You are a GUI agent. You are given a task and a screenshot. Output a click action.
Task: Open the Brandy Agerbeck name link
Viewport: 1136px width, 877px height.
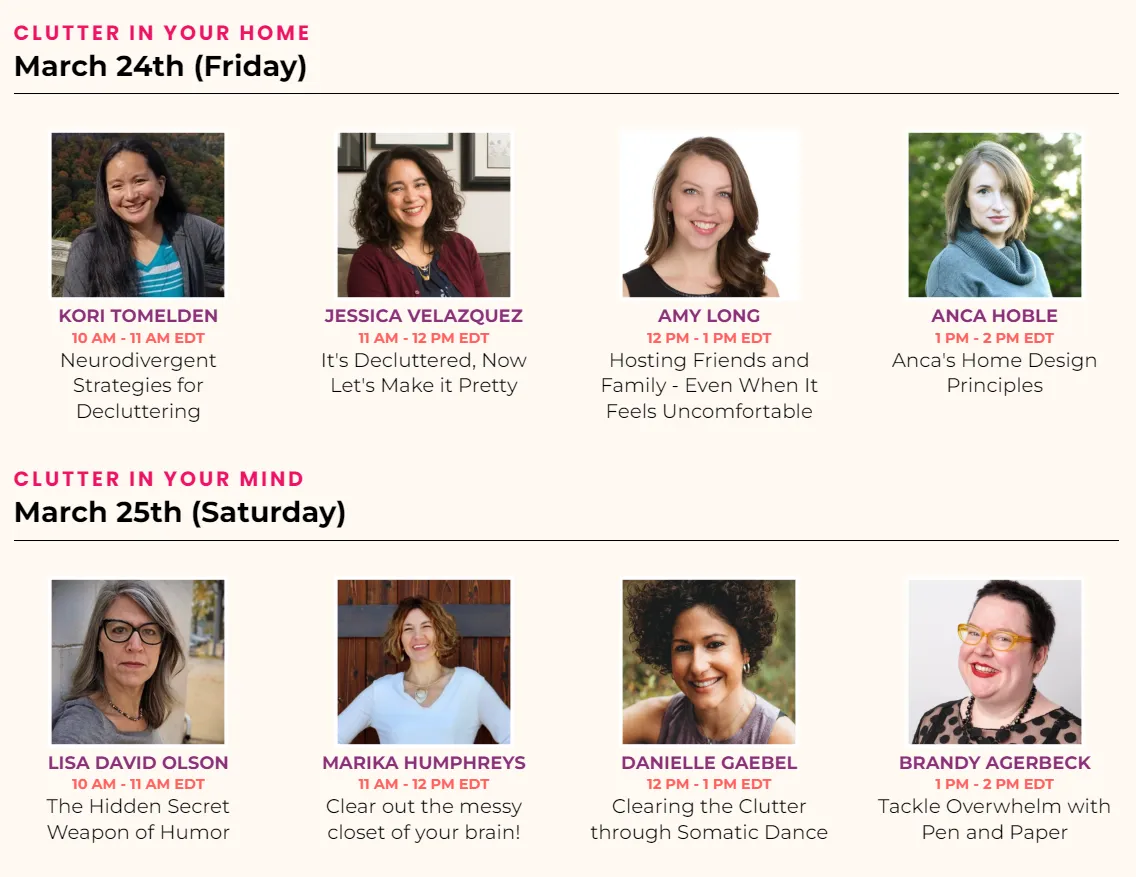pyautogui.click(x=995, y=763)
